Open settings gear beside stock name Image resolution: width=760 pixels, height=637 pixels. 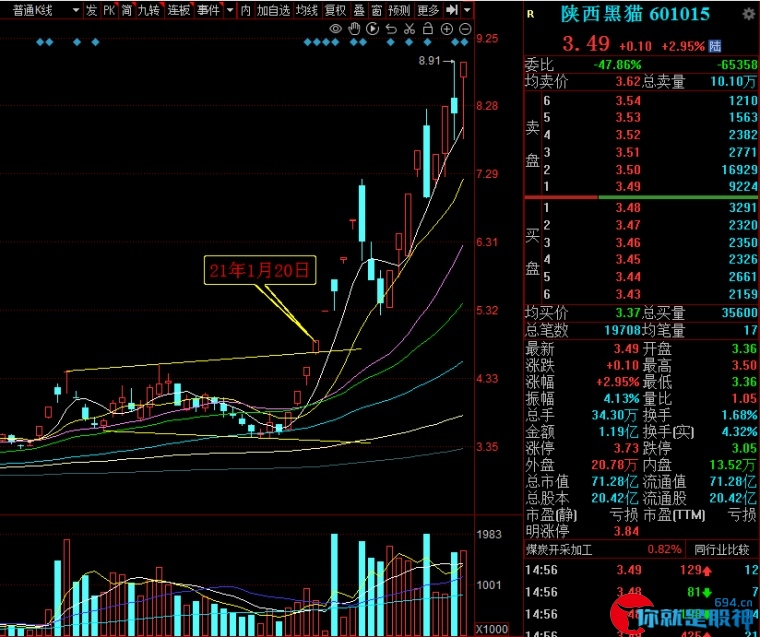click(749, 14)
